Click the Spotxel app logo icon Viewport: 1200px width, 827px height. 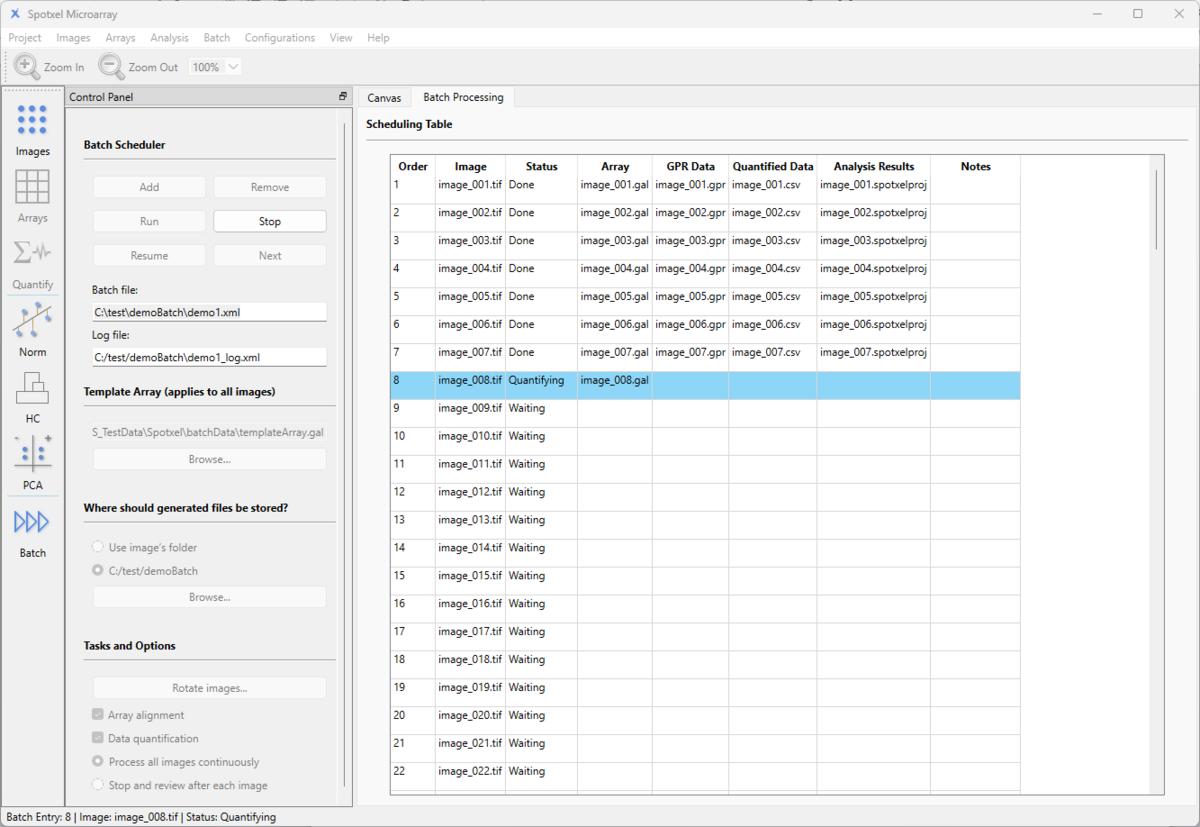(x=15, y=13)
